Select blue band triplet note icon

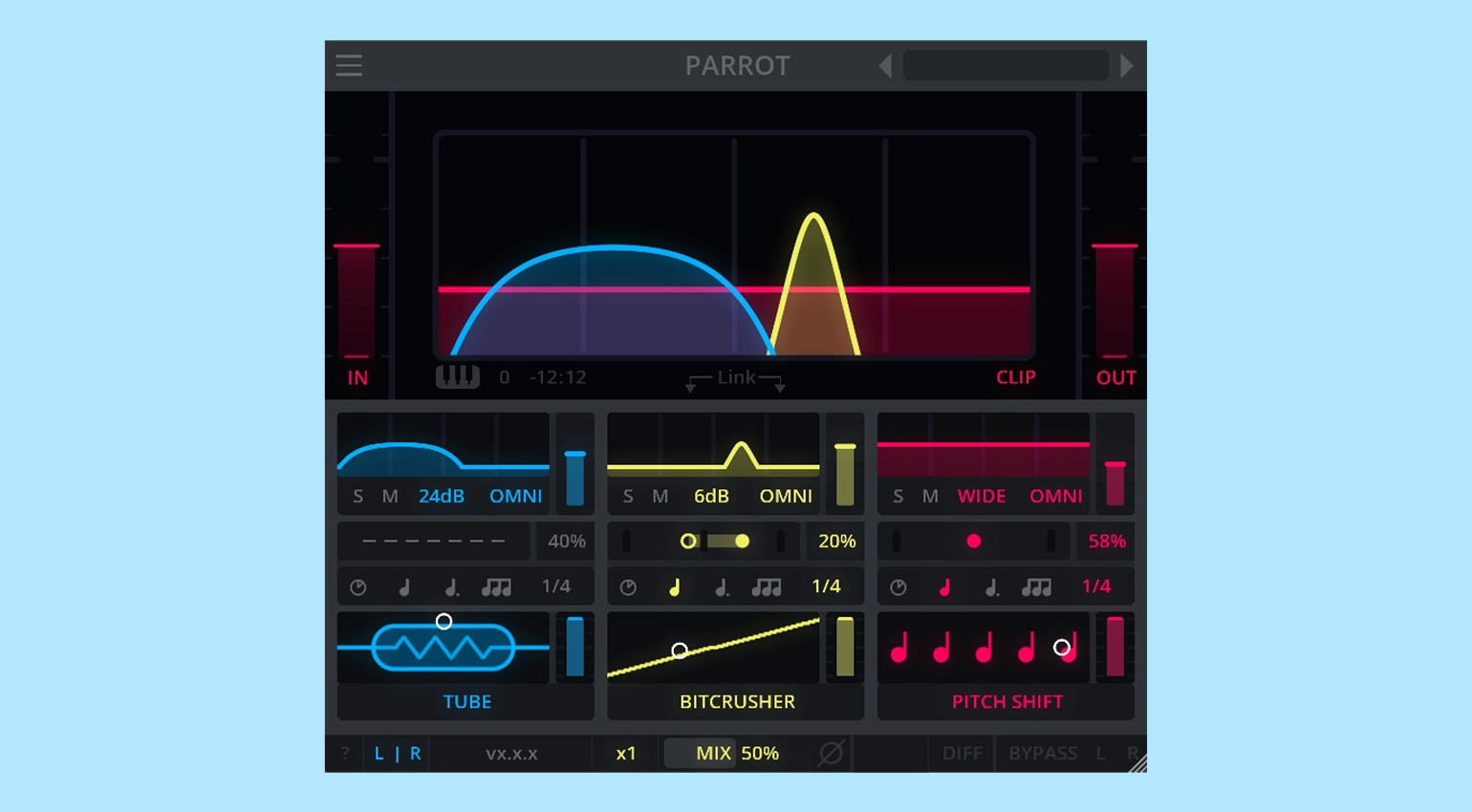click(496, 587)
